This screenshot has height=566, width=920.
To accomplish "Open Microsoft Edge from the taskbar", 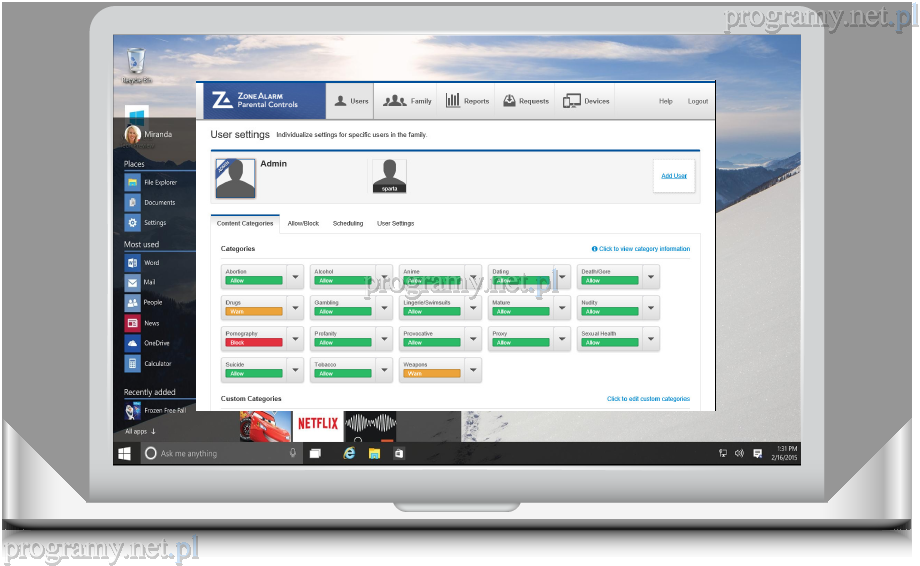I will click(349, 453).
